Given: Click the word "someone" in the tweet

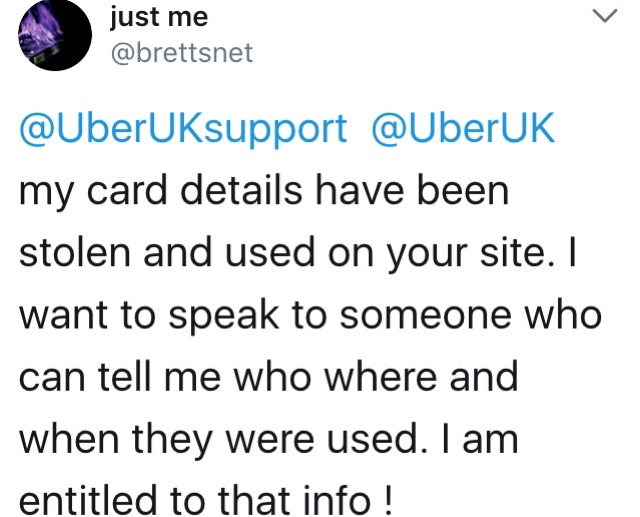Looking at the screenshot, I should point(426,315).
